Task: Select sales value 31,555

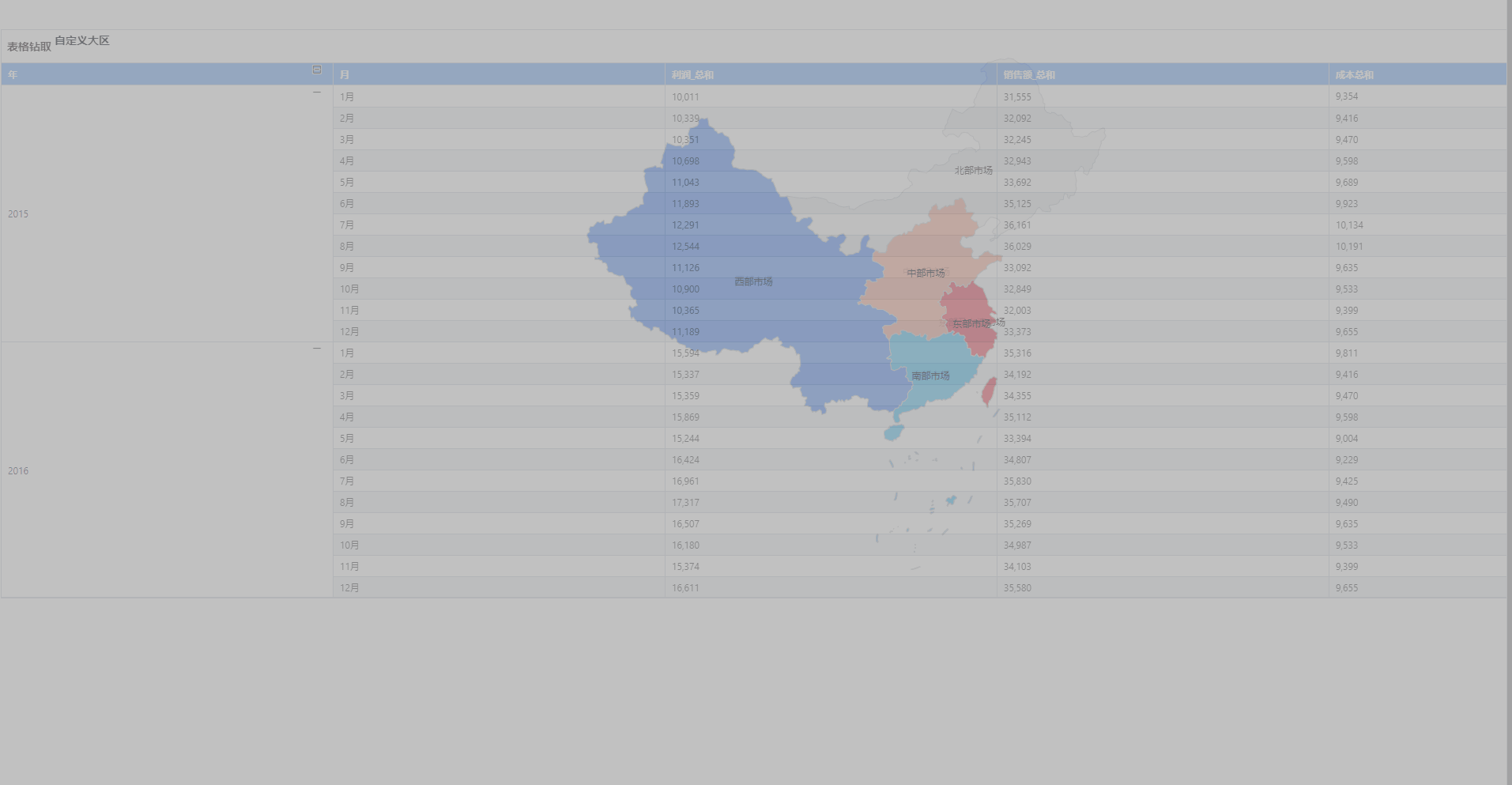Action: point(1017,97)
